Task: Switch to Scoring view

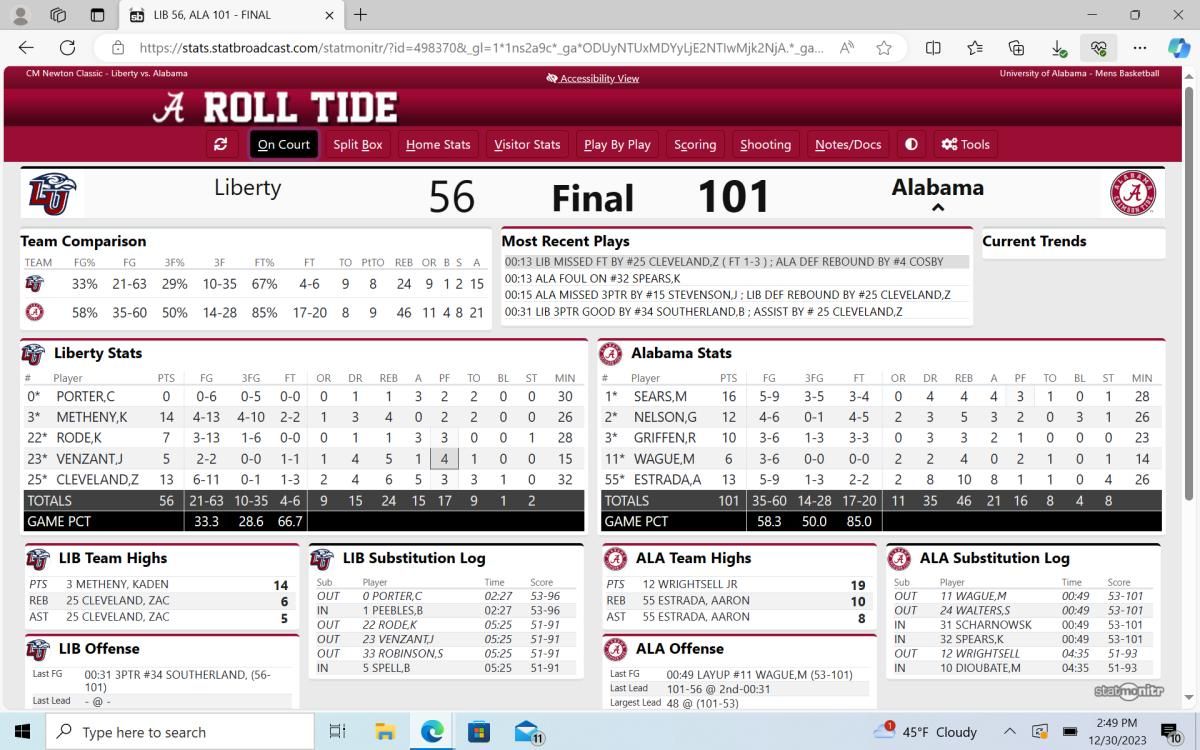Action: pos(695,144)
